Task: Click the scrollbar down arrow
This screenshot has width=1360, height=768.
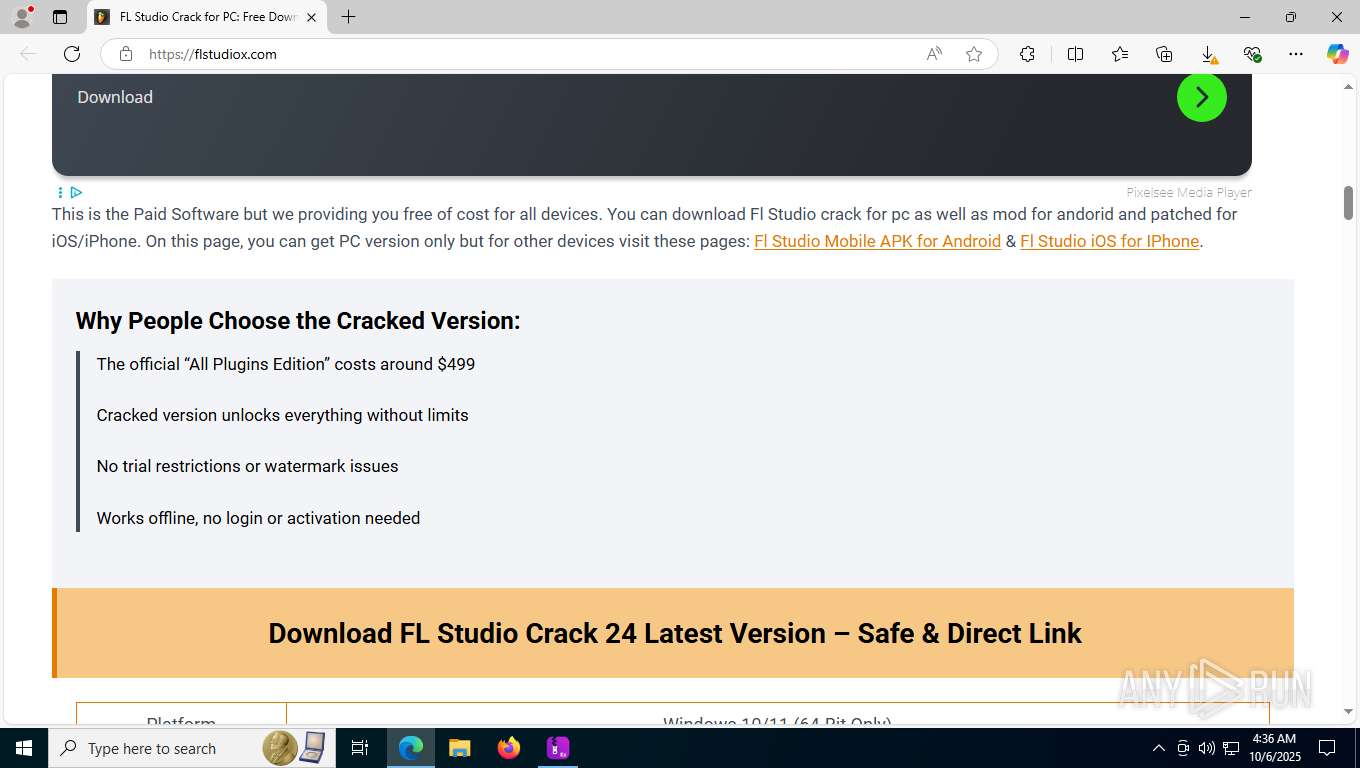Action: (x=1348, y=711)
